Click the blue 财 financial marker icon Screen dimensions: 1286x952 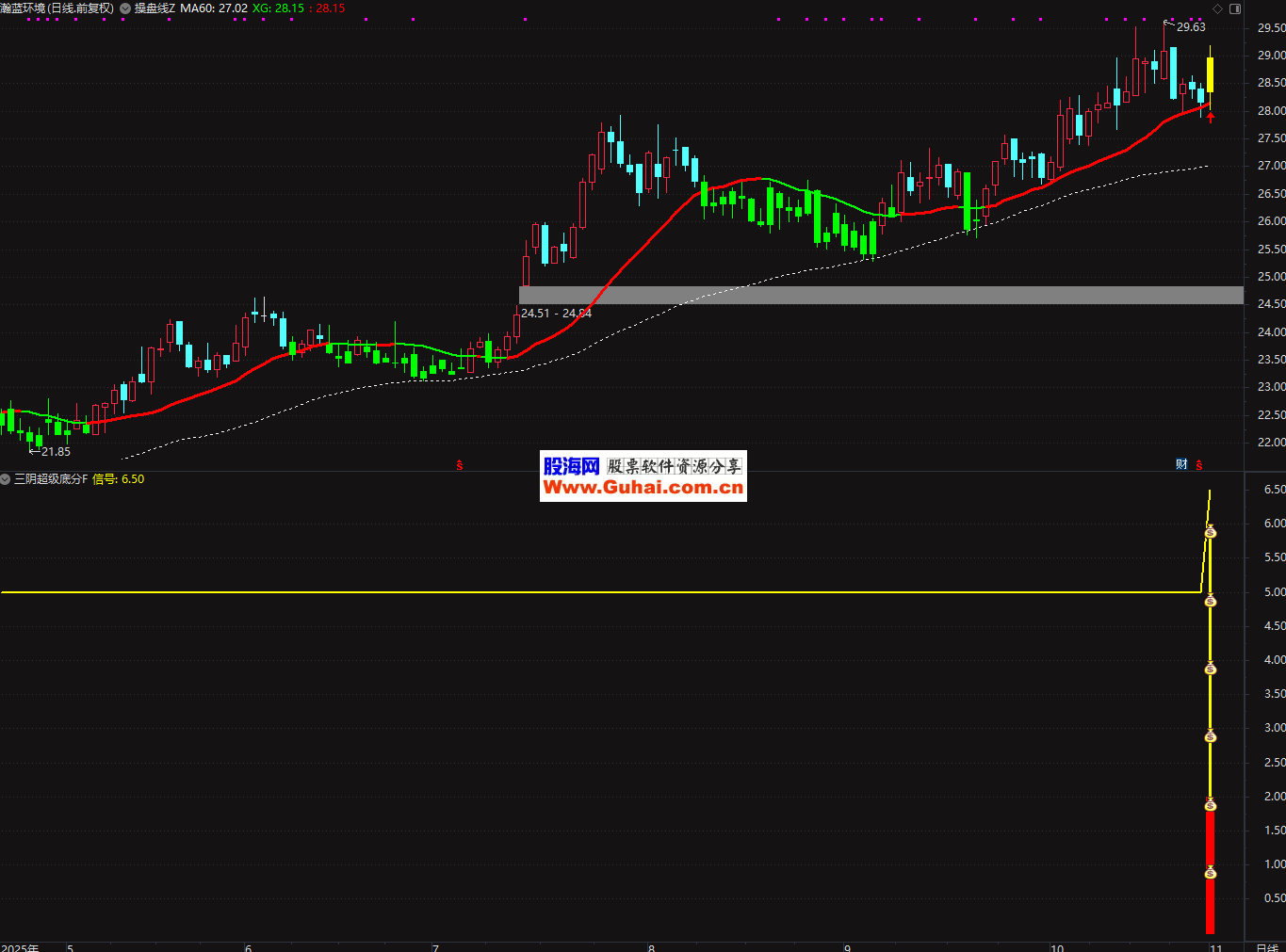pyautogui.click(x=1181, y=464)
